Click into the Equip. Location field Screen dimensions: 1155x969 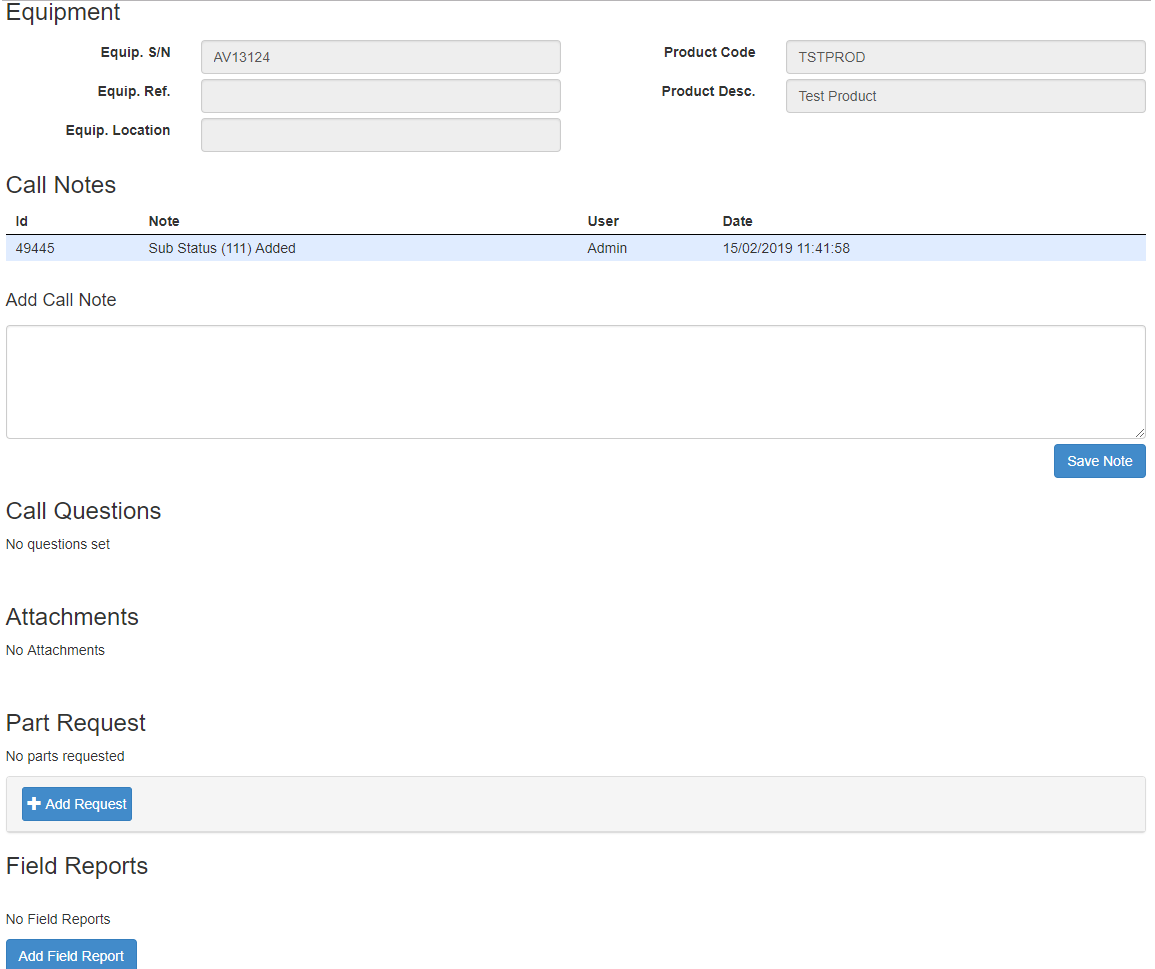pos(380,135)
